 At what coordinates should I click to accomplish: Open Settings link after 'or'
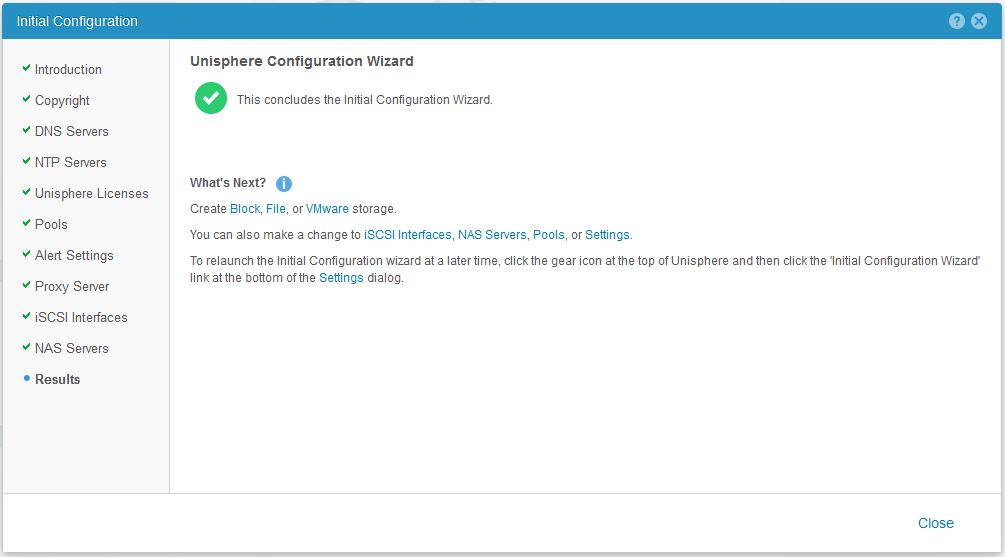tap(608, 235)
